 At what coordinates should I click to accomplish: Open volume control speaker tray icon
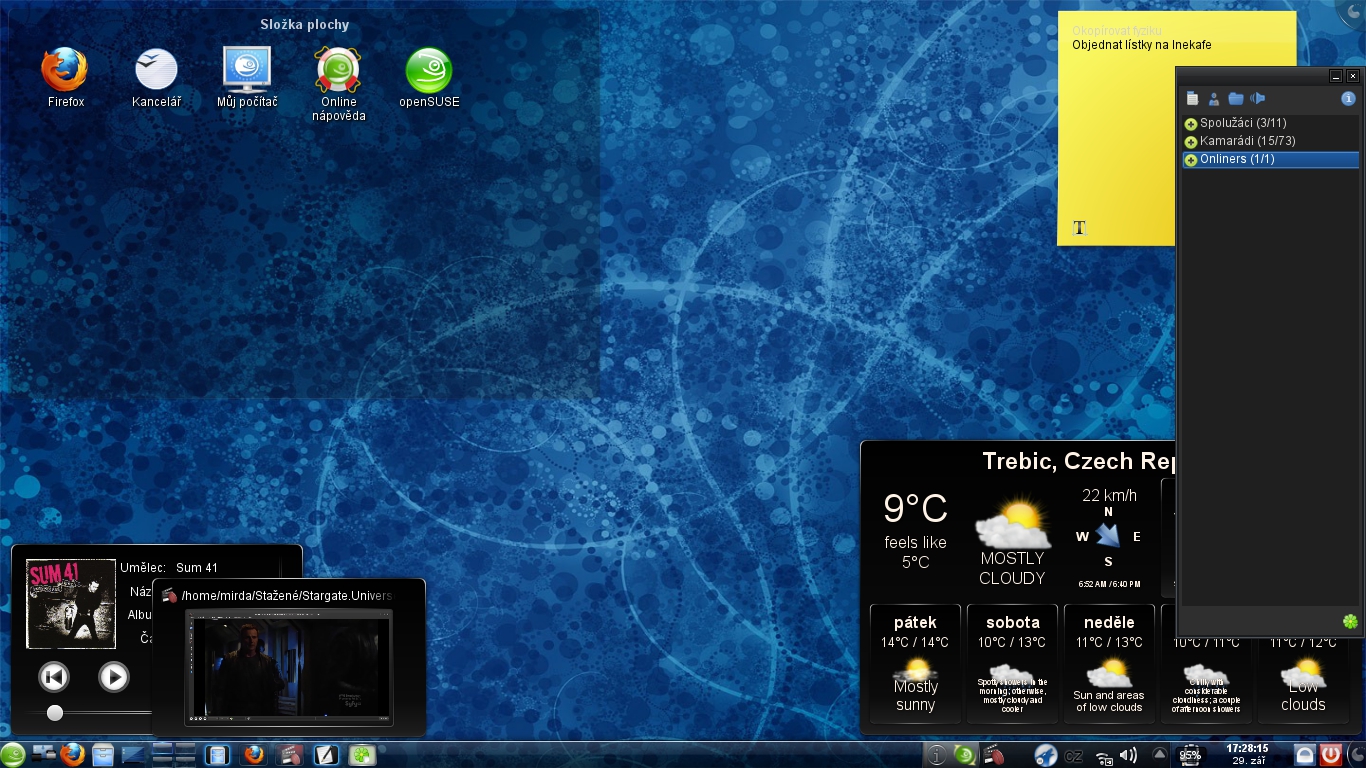(x=1129, y=756)
